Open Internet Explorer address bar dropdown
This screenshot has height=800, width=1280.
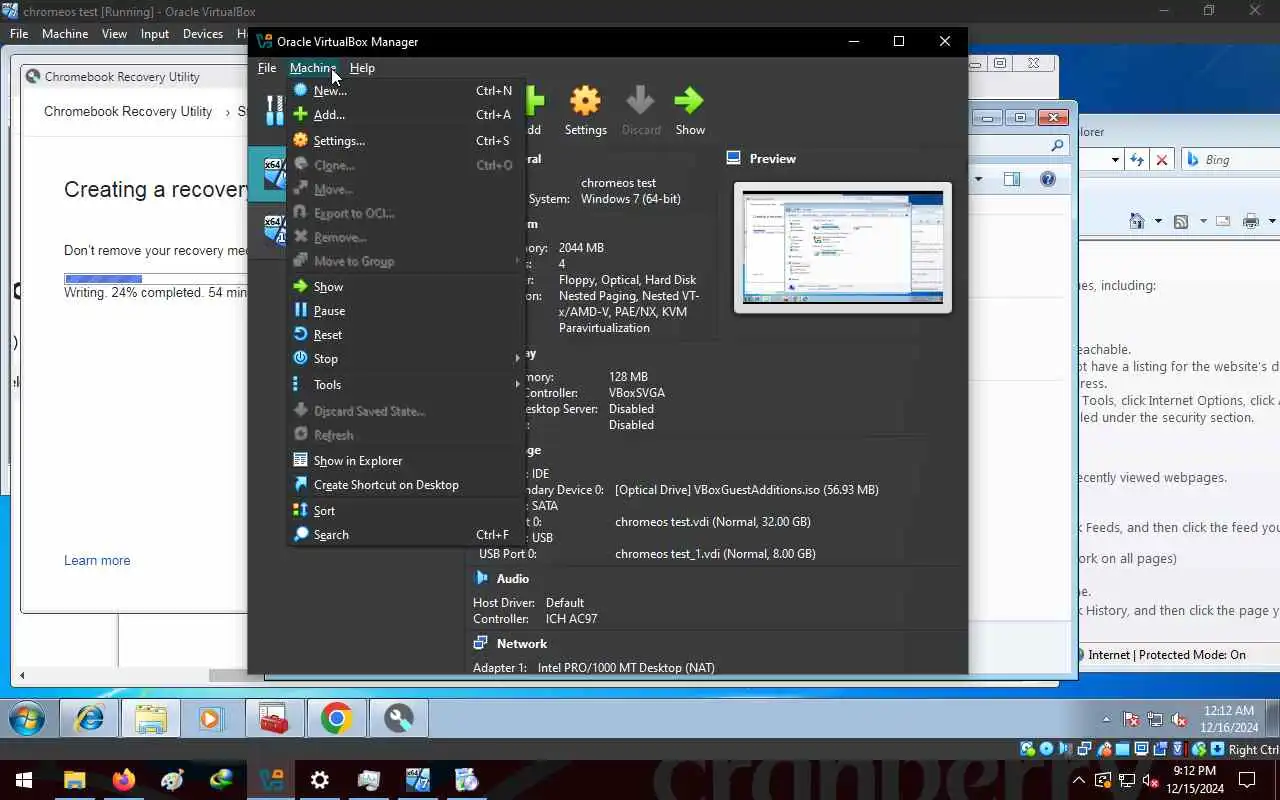[1115, 160]
